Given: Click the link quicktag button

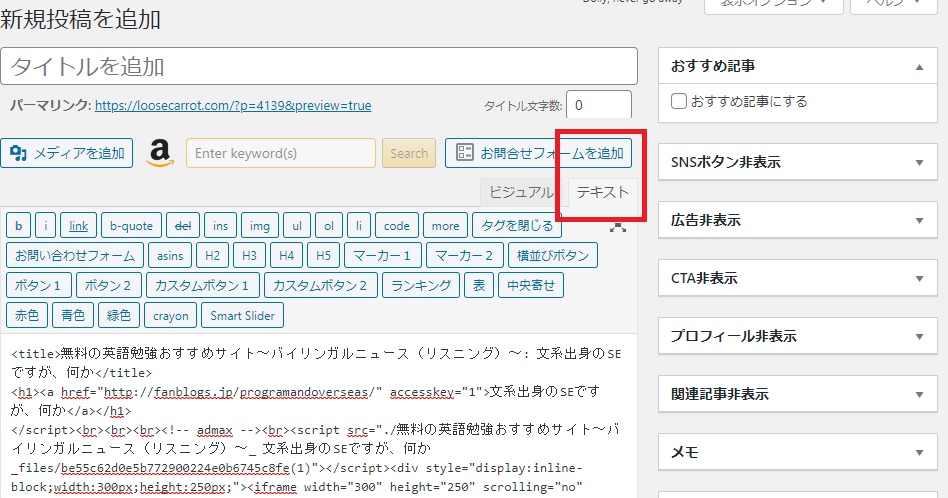Looking at the screenshot, I should pos(79,225).
